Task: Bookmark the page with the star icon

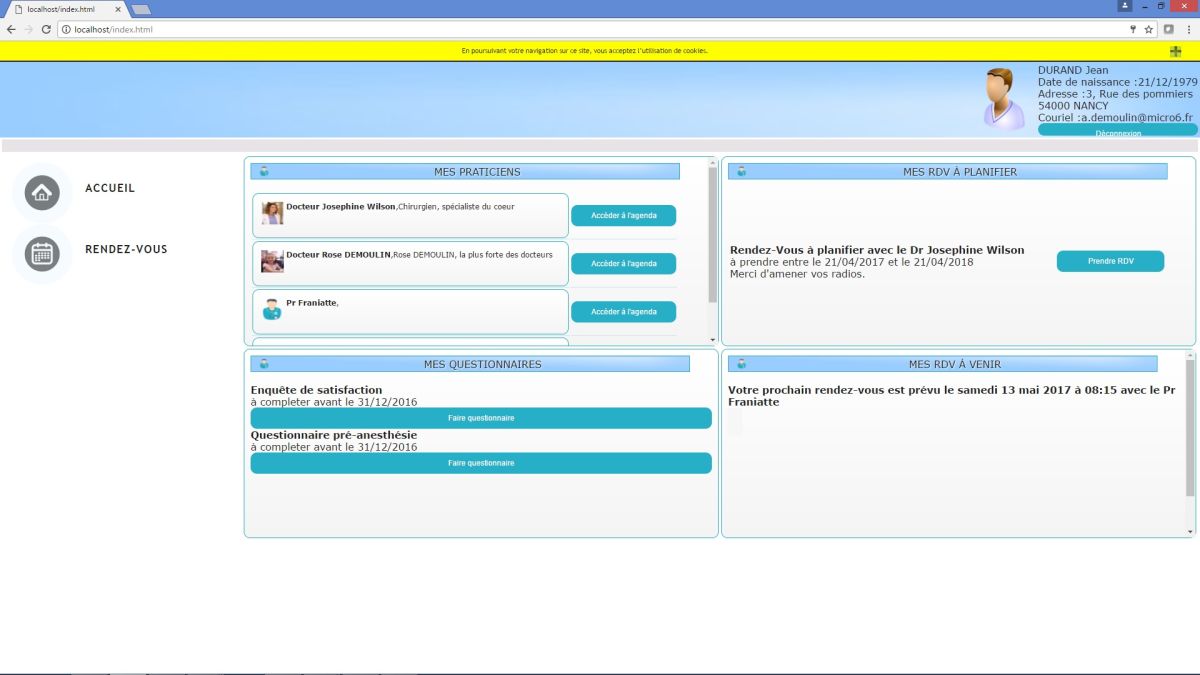Action: point(1149,30)
